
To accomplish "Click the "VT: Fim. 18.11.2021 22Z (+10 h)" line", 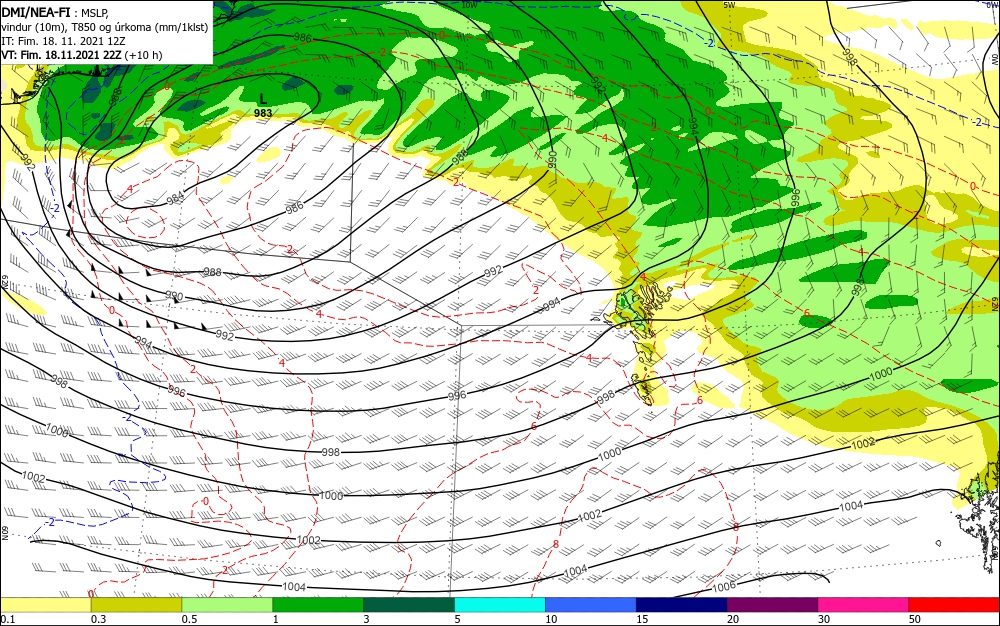I will [82, 55].
